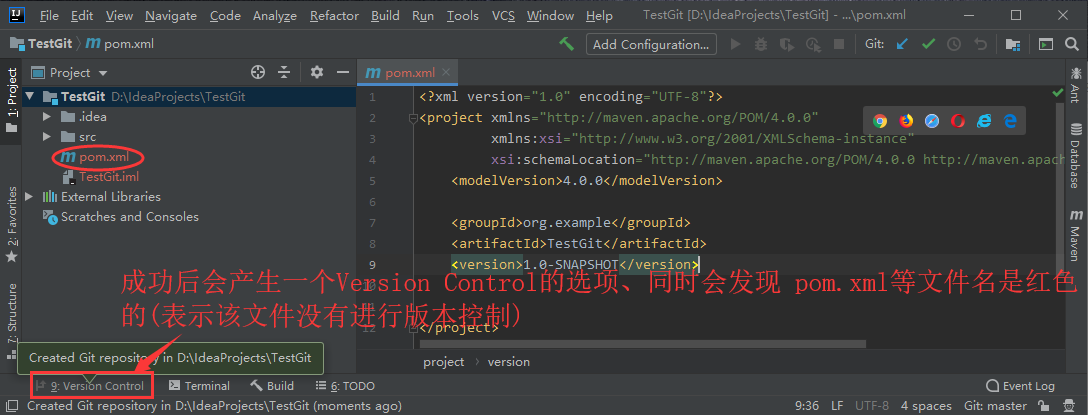Open pom.xml in Firefox browser icon
The width and height of the screenshot is (1088, 415).
click(906, 121)
